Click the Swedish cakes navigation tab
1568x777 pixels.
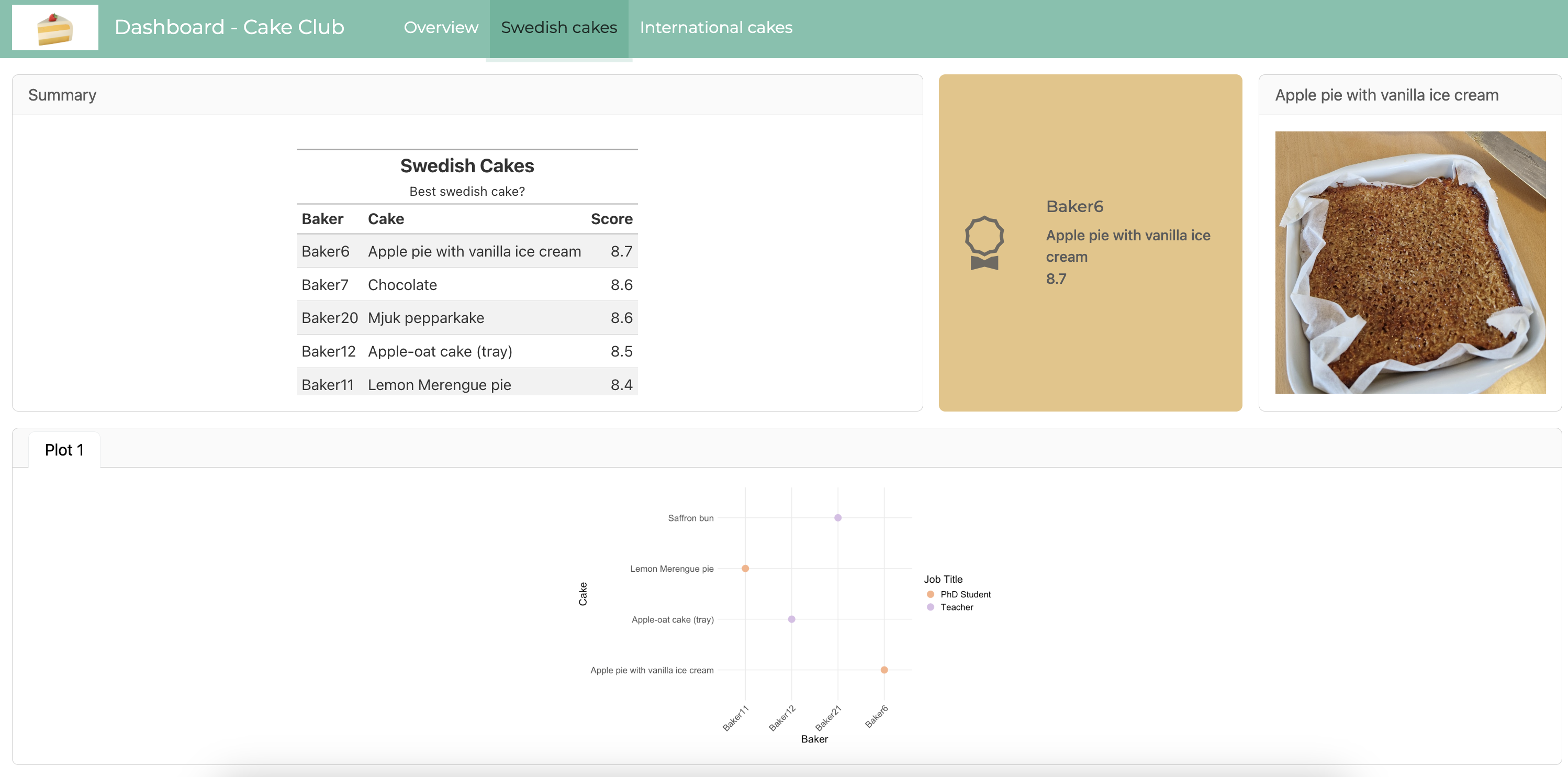pyautogui.click(x=558, y=27)
